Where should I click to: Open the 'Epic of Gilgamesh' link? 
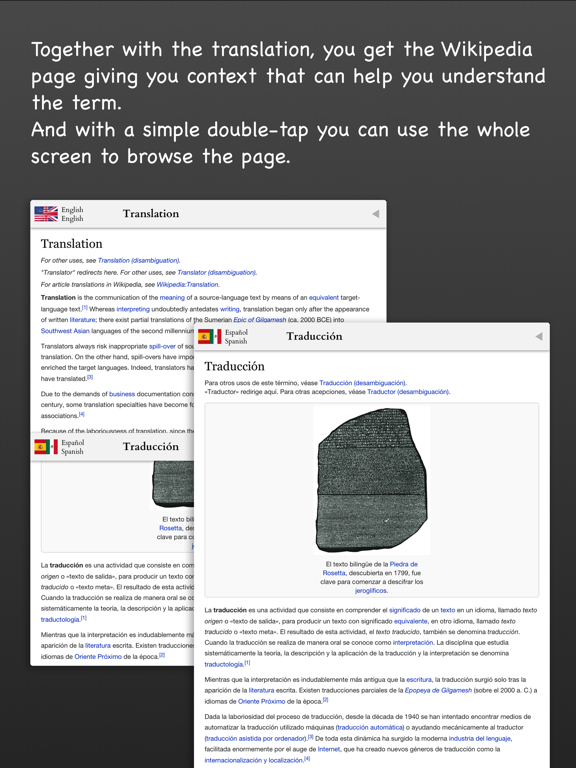coord(260,320)
